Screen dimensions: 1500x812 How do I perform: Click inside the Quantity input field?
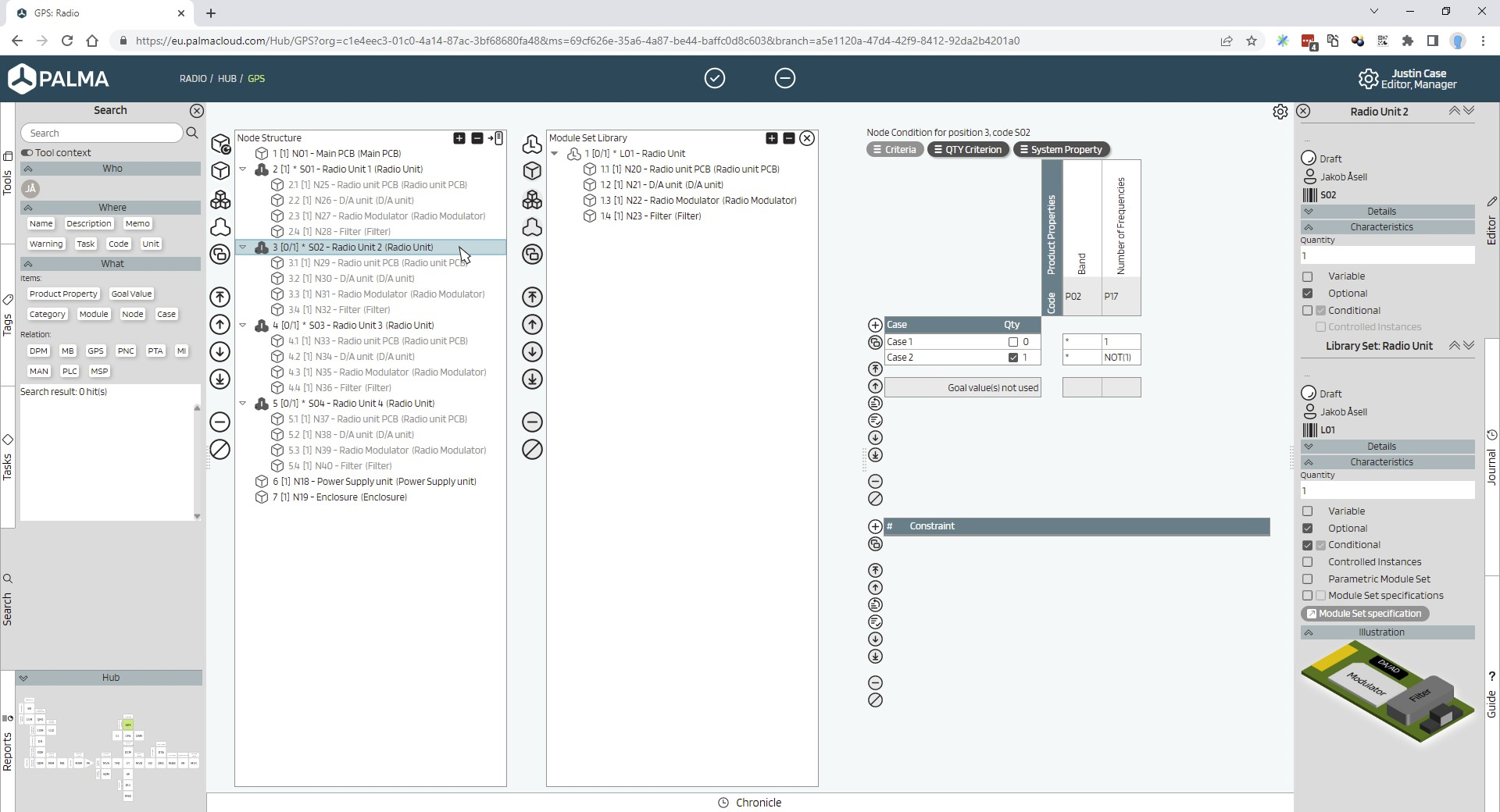pos(1387,255)
